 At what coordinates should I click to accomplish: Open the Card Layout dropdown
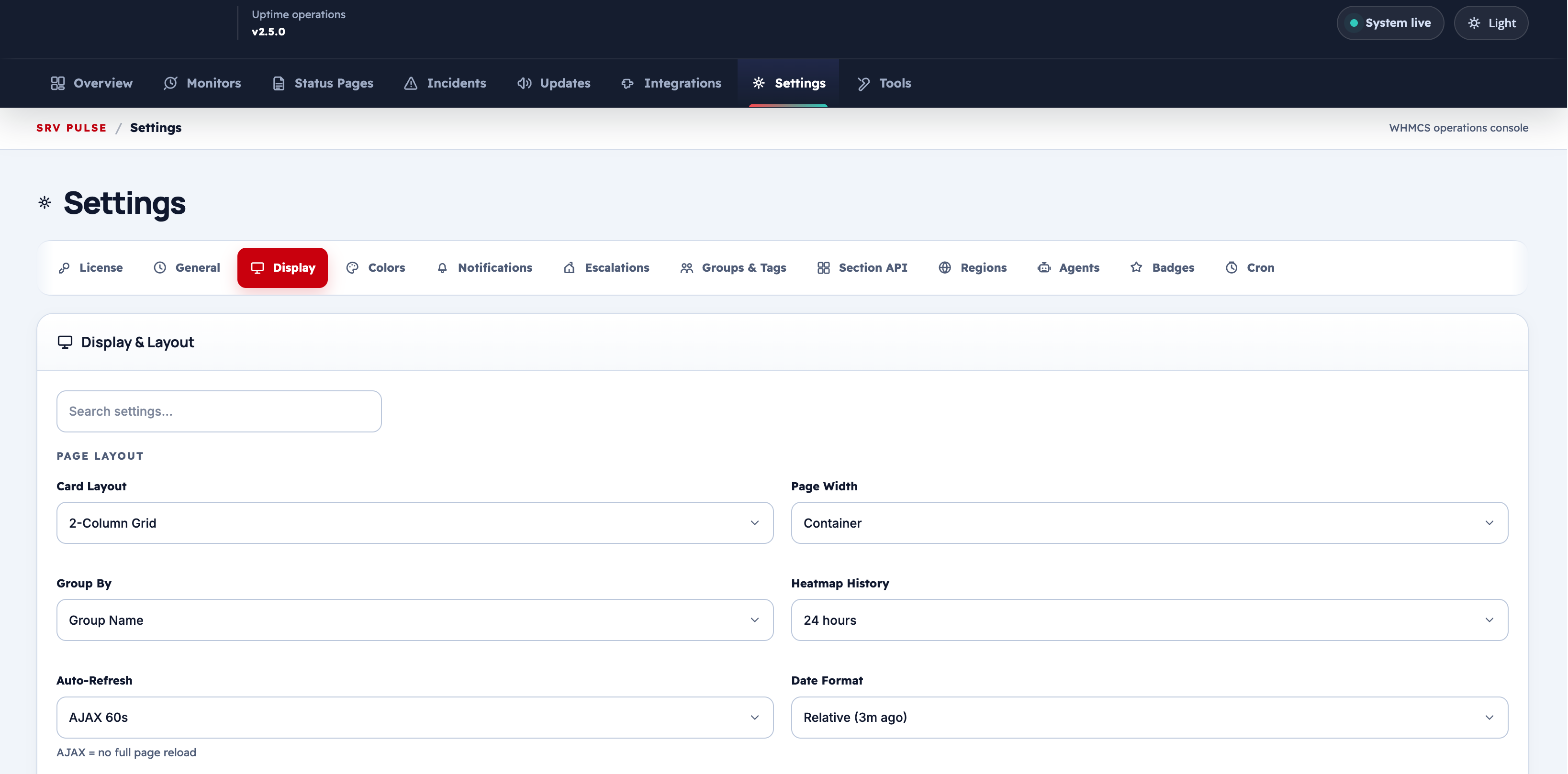point(415,523)
